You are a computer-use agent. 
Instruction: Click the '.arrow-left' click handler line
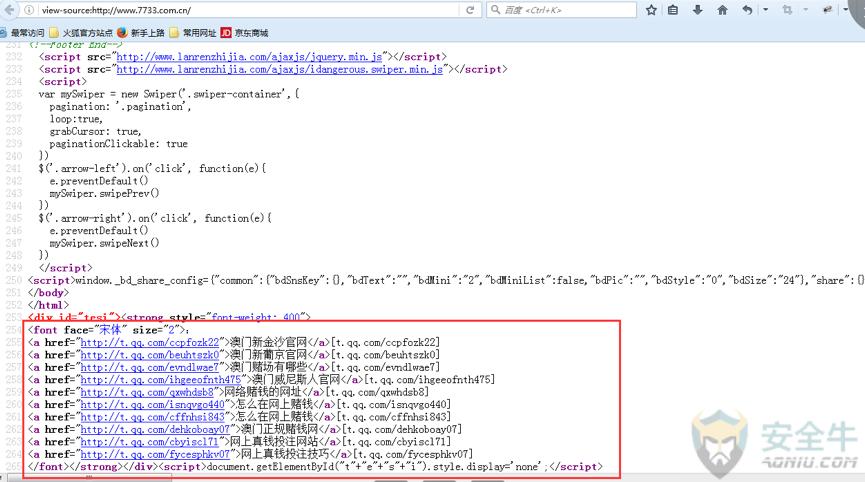click(152, 169)
